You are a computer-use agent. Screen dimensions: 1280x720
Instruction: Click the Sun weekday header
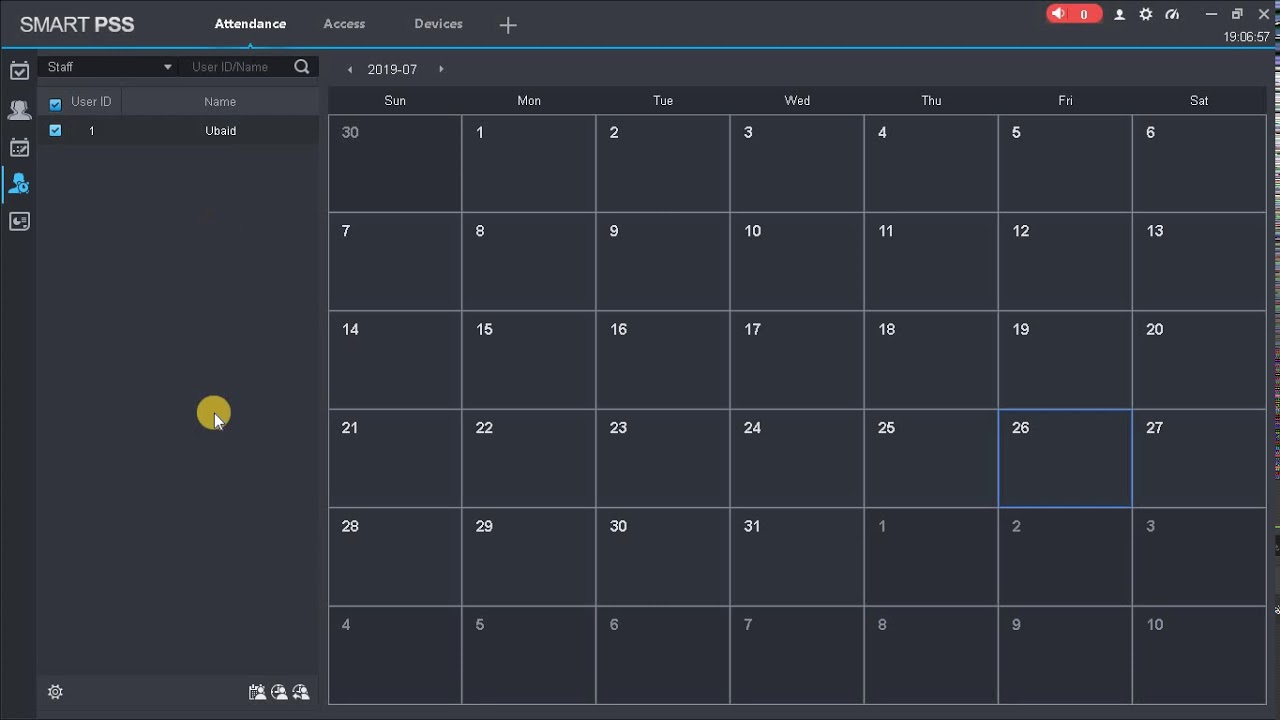click(x=395, y=101)
